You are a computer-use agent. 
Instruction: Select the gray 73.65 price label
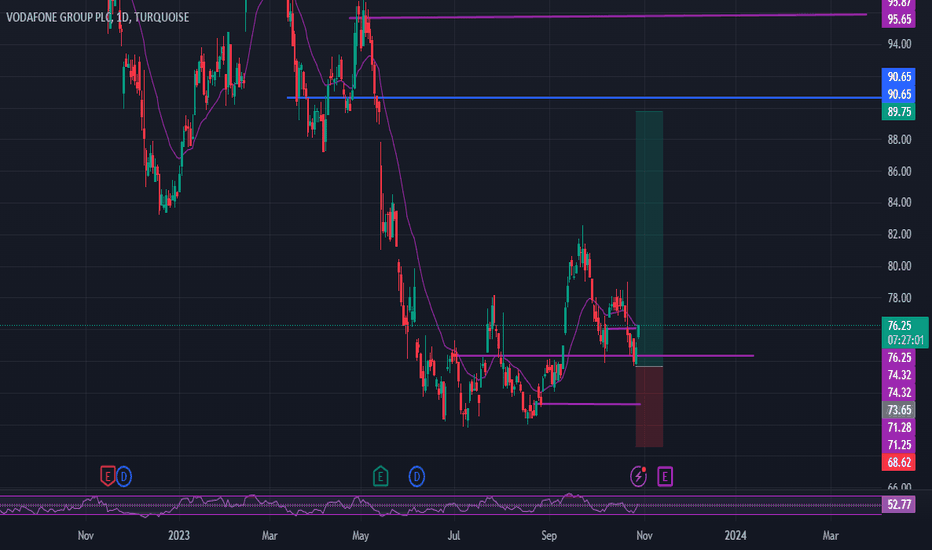tap(899, 410)
